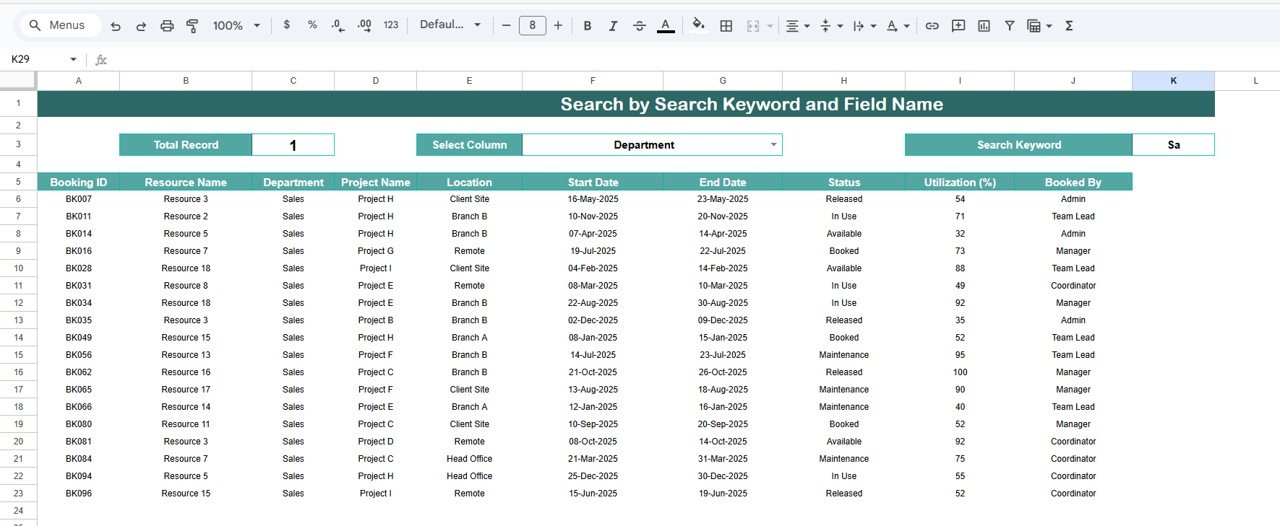Expand the Select Column Department dropdown
1280x526 pixels.
773,145
